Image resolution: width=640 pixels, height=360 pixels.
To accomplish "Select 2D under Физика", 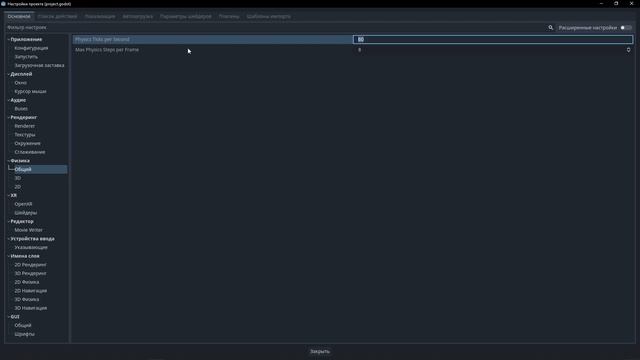I will (x=18, y=187).
